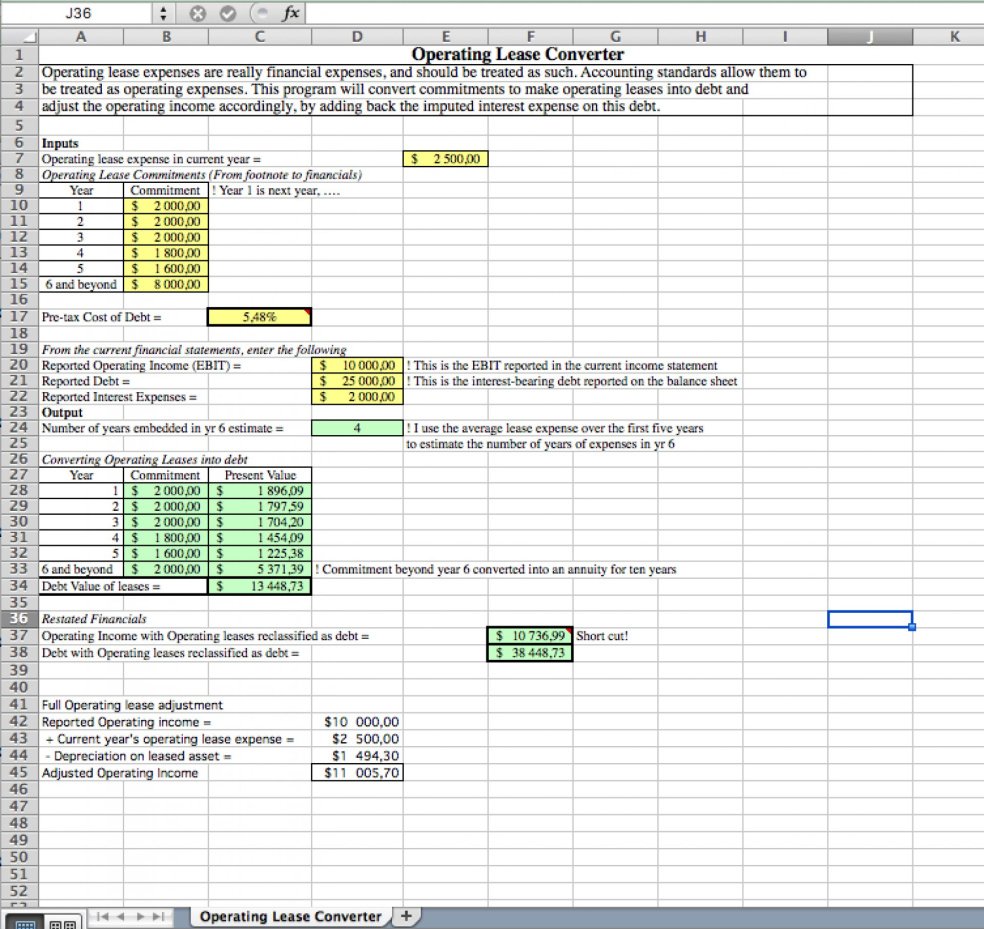The width and height of the screenshot is (984, 929).
Task: Click the Adjusted Operating Income value cell
Action: point(357,772)
